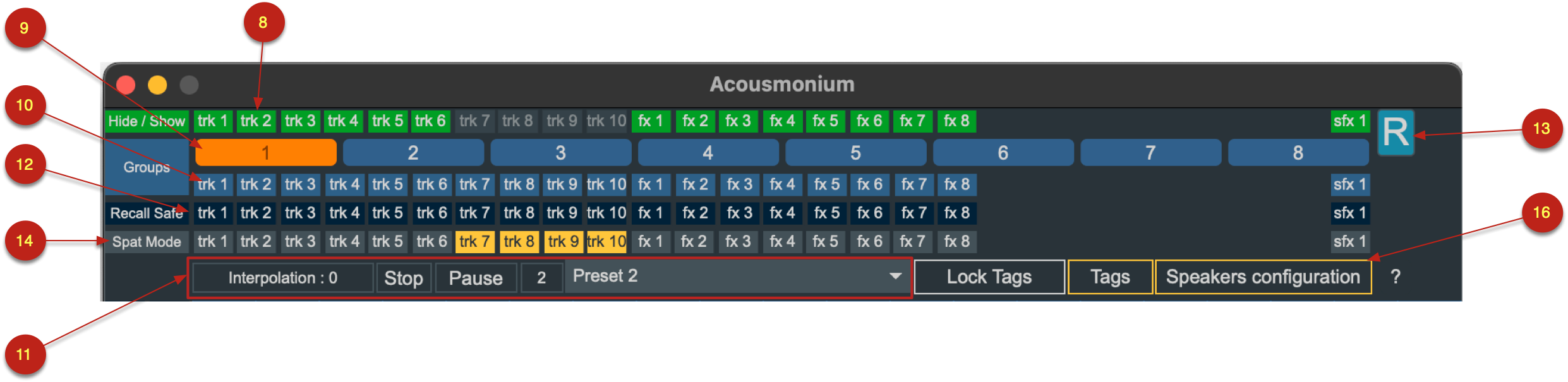The width and height of the screenshot is (1568, 382).
Task: Assign trk 1 in Groups row
Action: click(x=212, y=184)
